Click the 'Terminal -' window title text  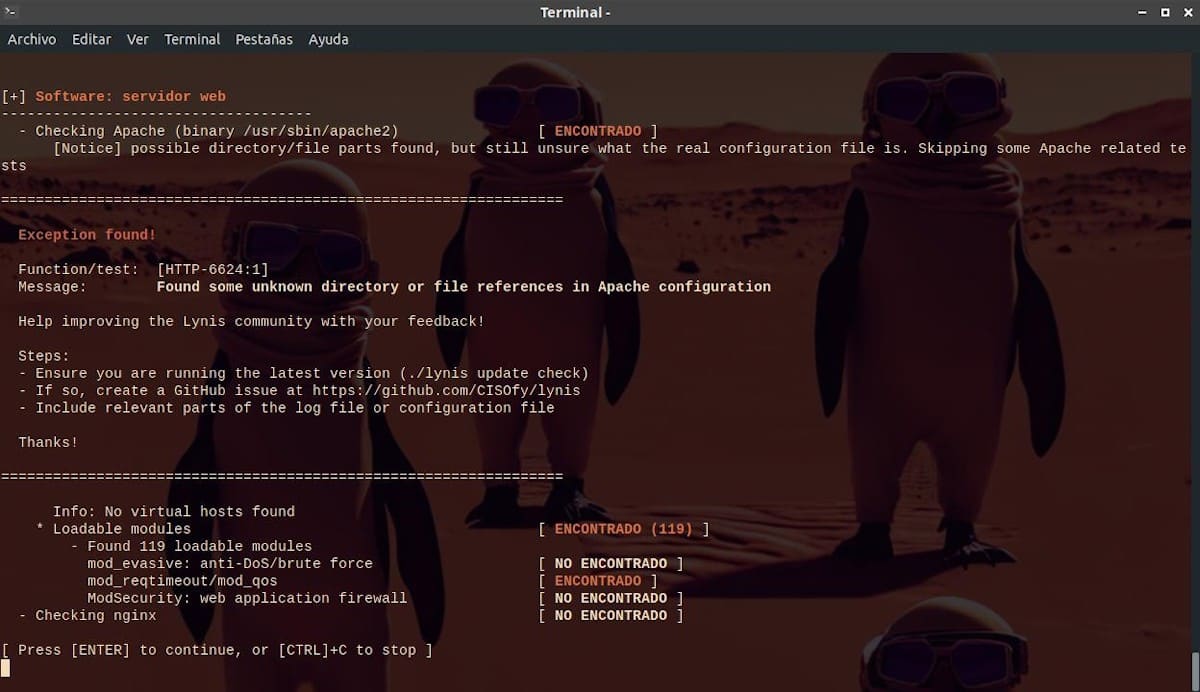pos(575,12)
